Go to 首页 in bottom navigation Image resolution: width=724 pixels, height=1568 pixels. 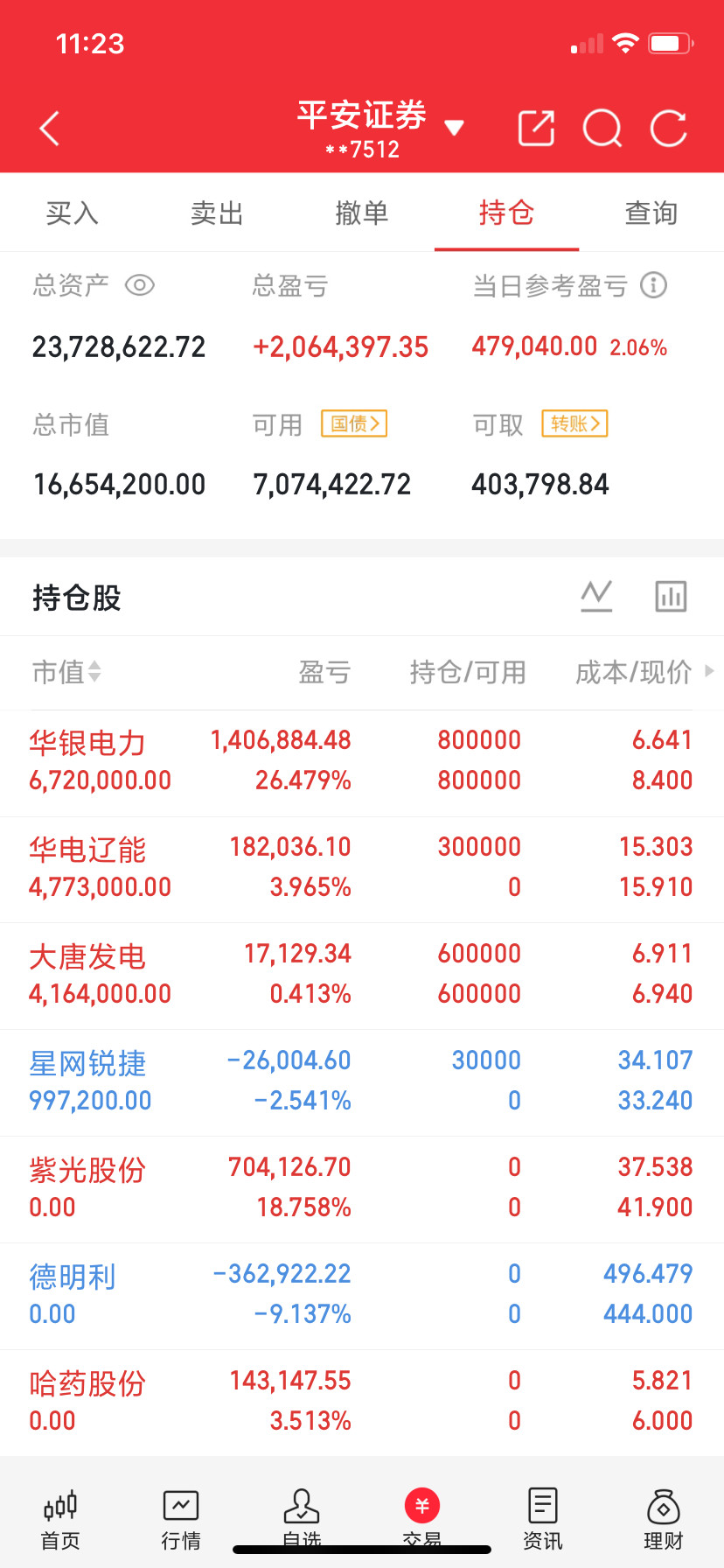pos(60,1520)
